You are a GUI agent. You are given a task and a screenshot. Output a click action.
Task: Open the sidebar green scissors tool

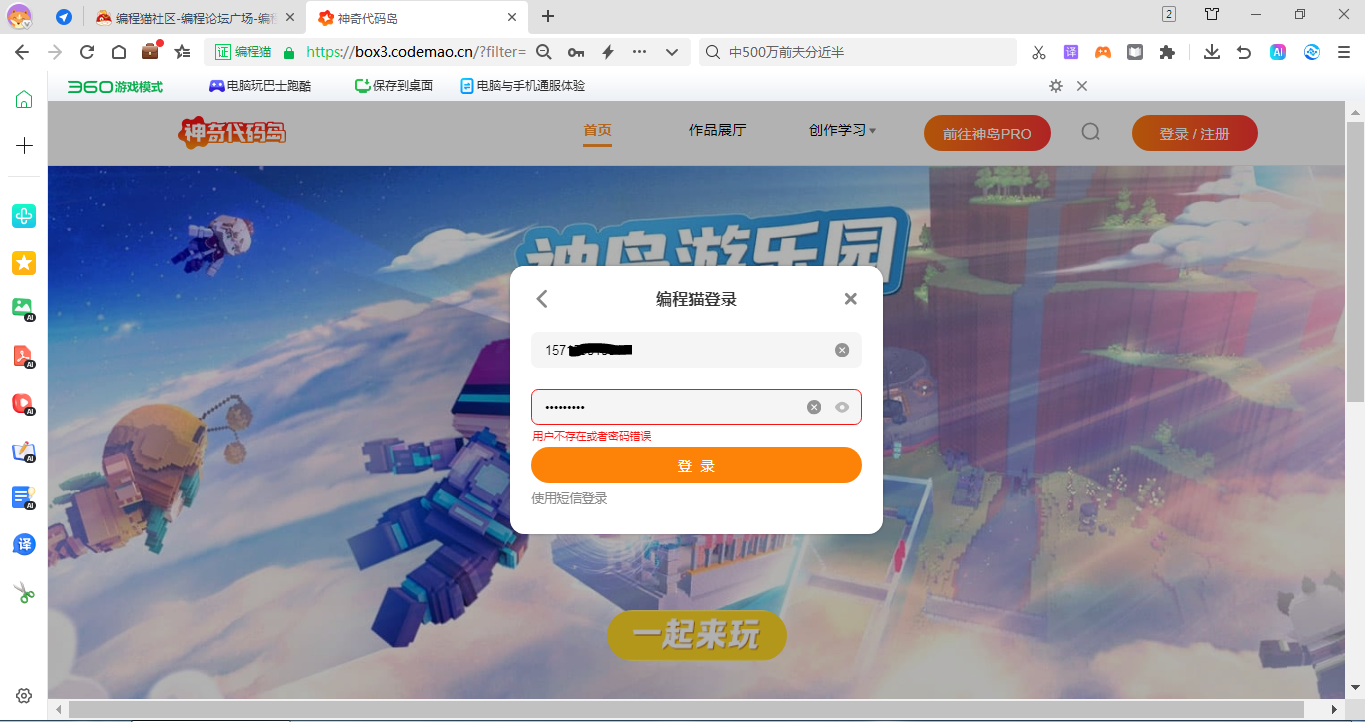pos(24,592)
